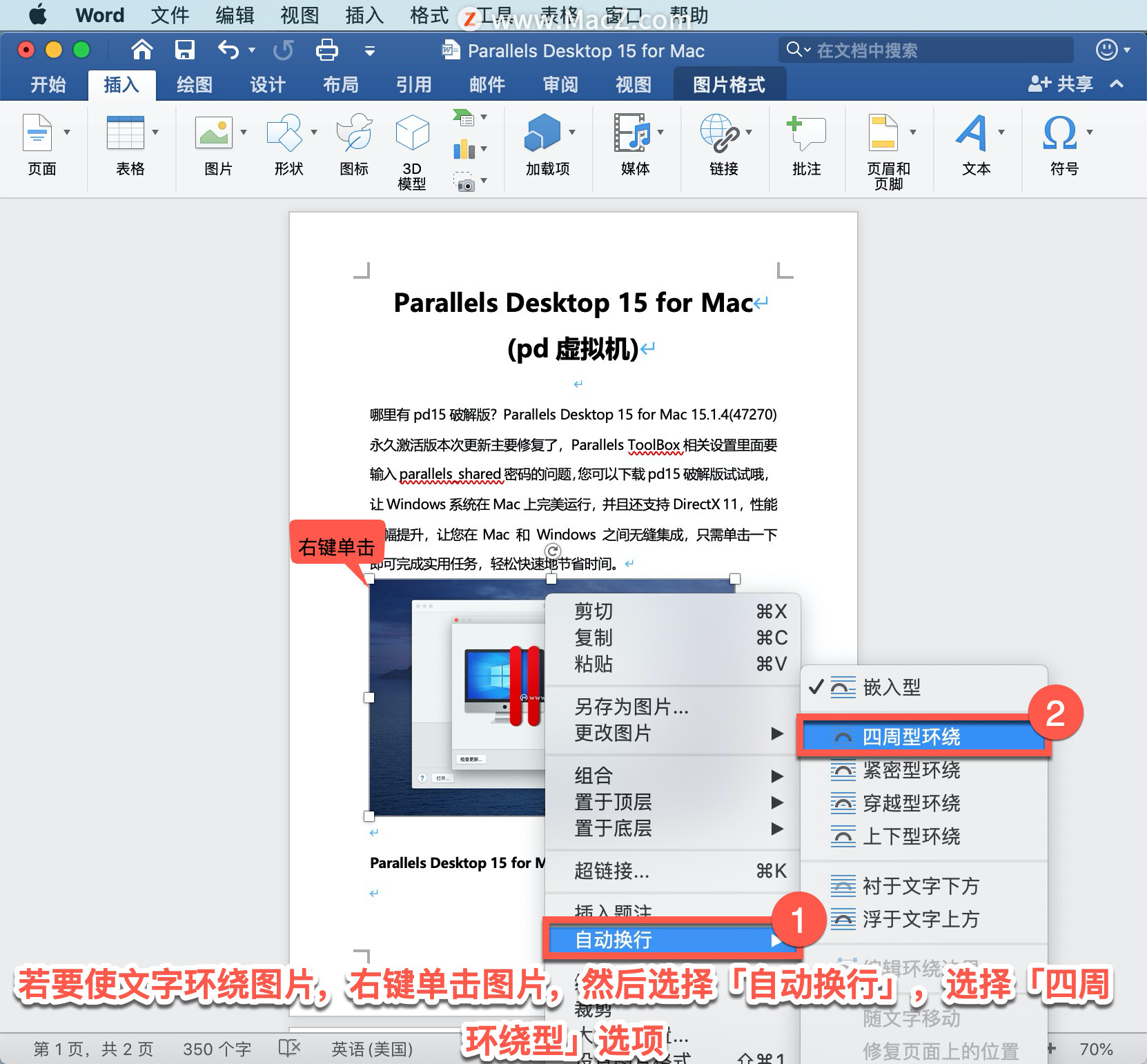Expand the quick access toolbar customize arrow
This screenshot has width=1147, height=1064.
pos(370,50)
